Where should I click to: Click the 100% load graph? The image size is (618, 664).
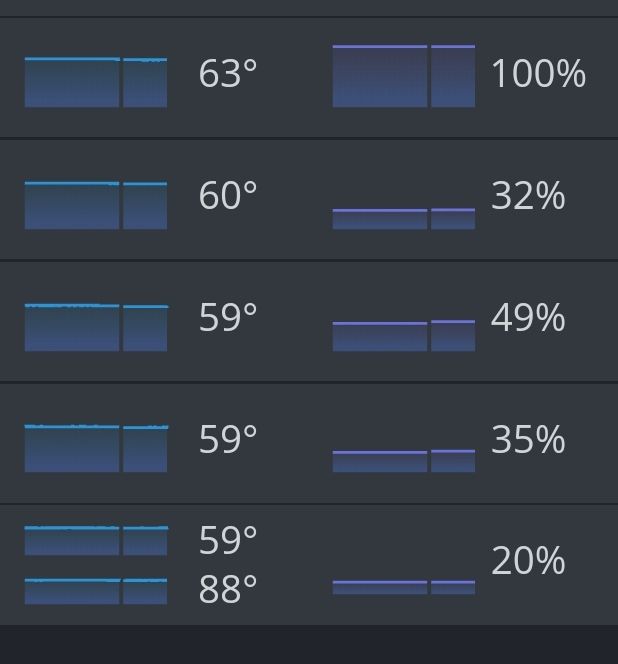click(x=404, y=76)
